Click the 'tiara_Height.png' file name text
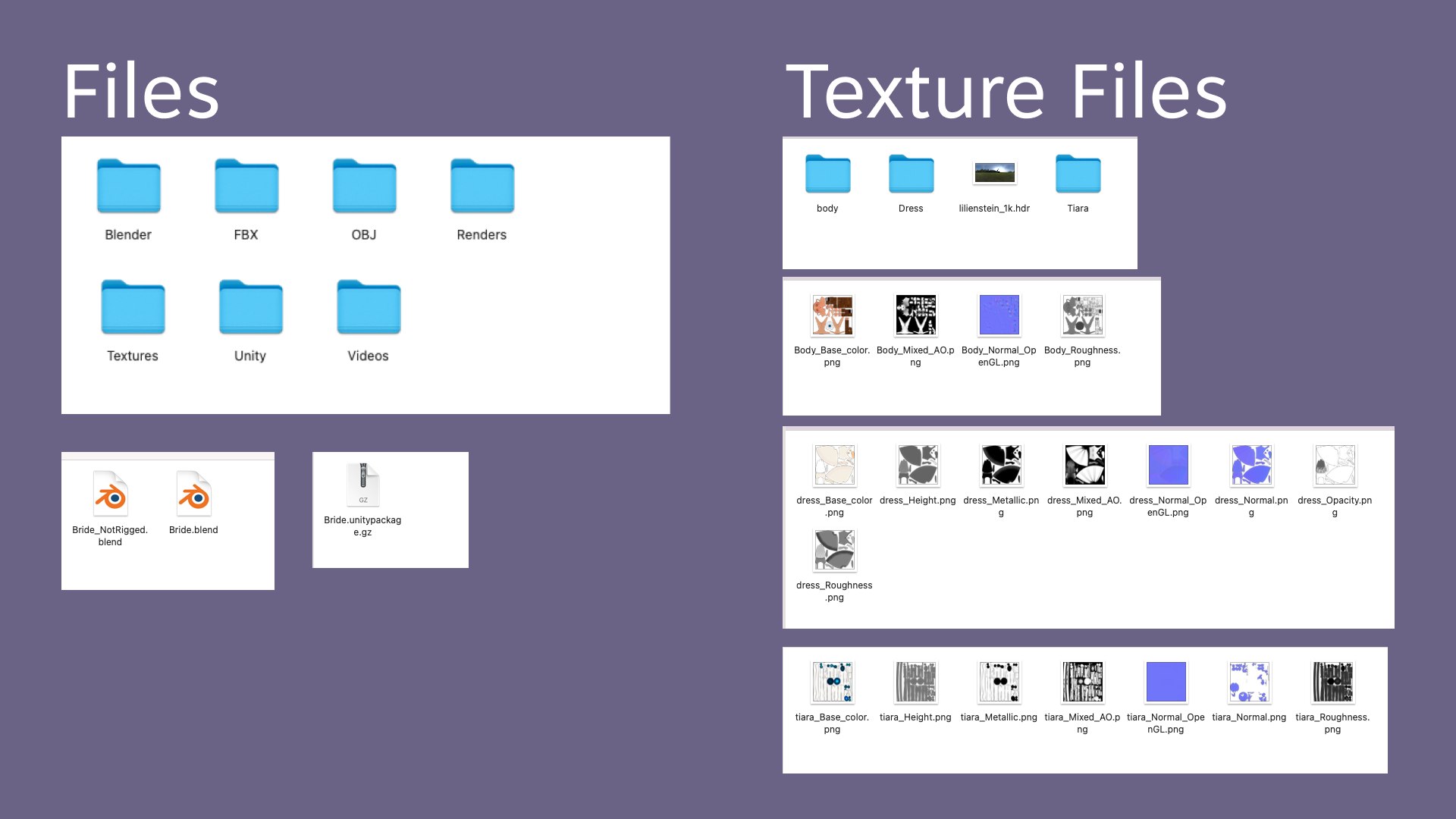 point(915,717)
